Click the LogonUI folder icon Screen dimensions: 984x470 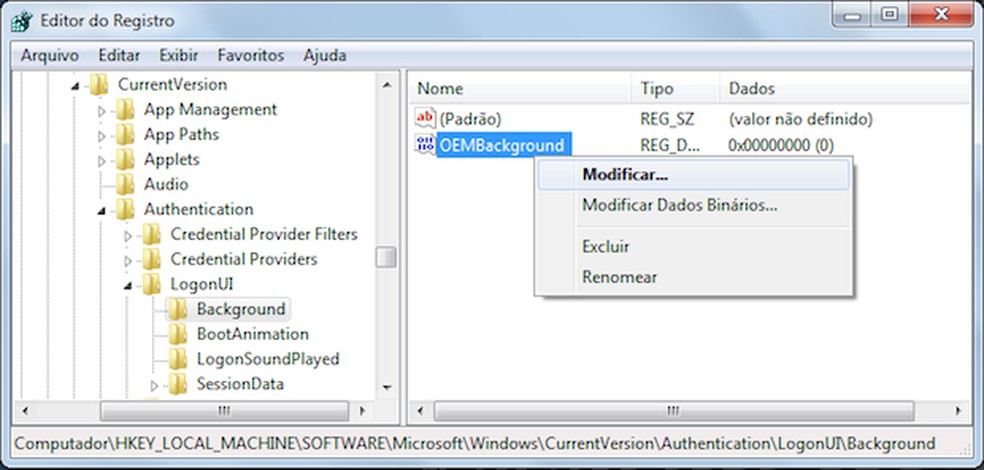tap(151, 284)
